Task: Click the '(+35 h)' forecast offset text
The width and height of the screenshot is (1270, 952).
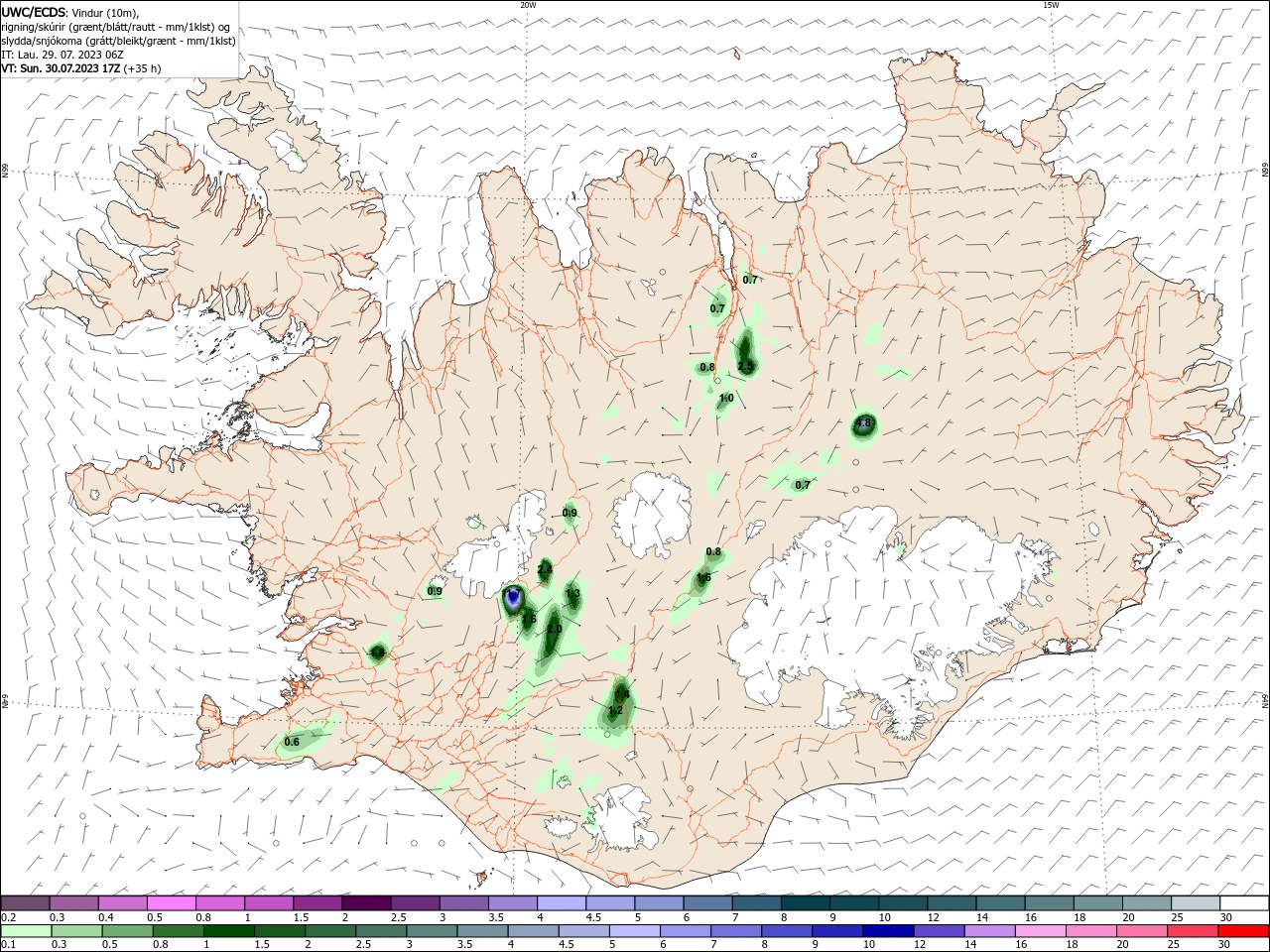Action: click(x=143, y=68)
